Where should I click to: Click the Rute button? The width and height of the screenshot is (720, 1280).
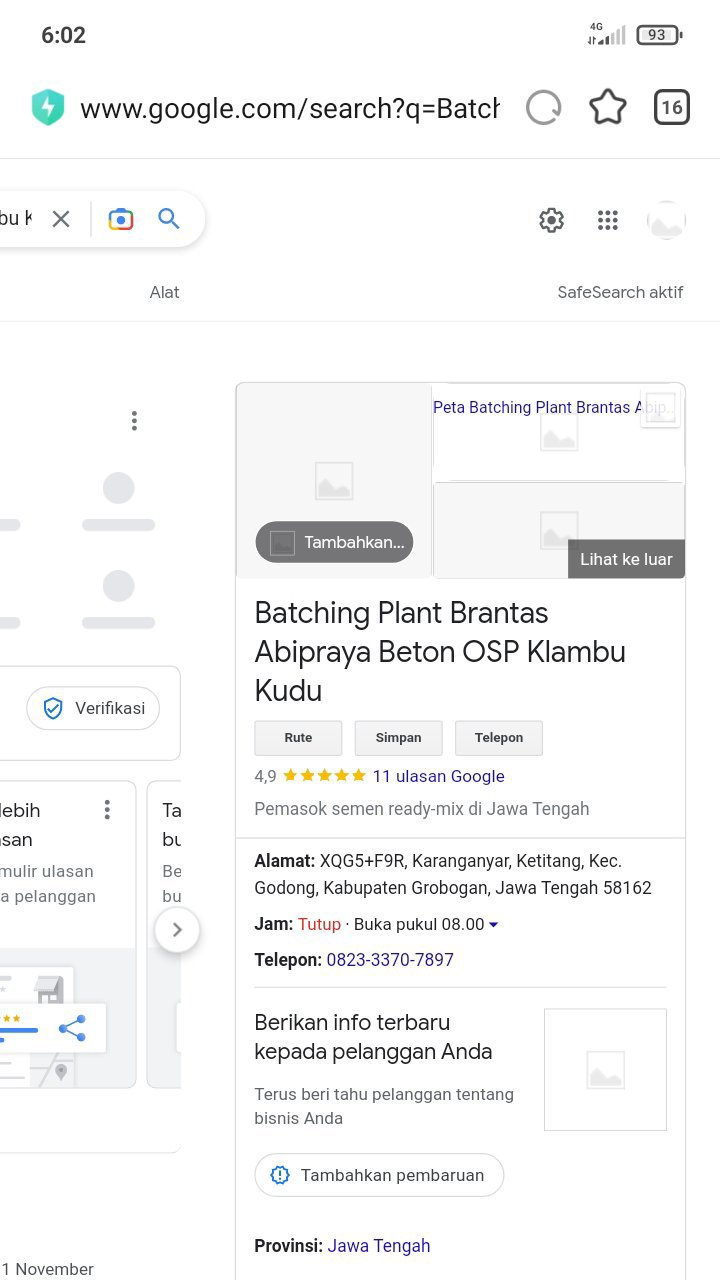298,738
